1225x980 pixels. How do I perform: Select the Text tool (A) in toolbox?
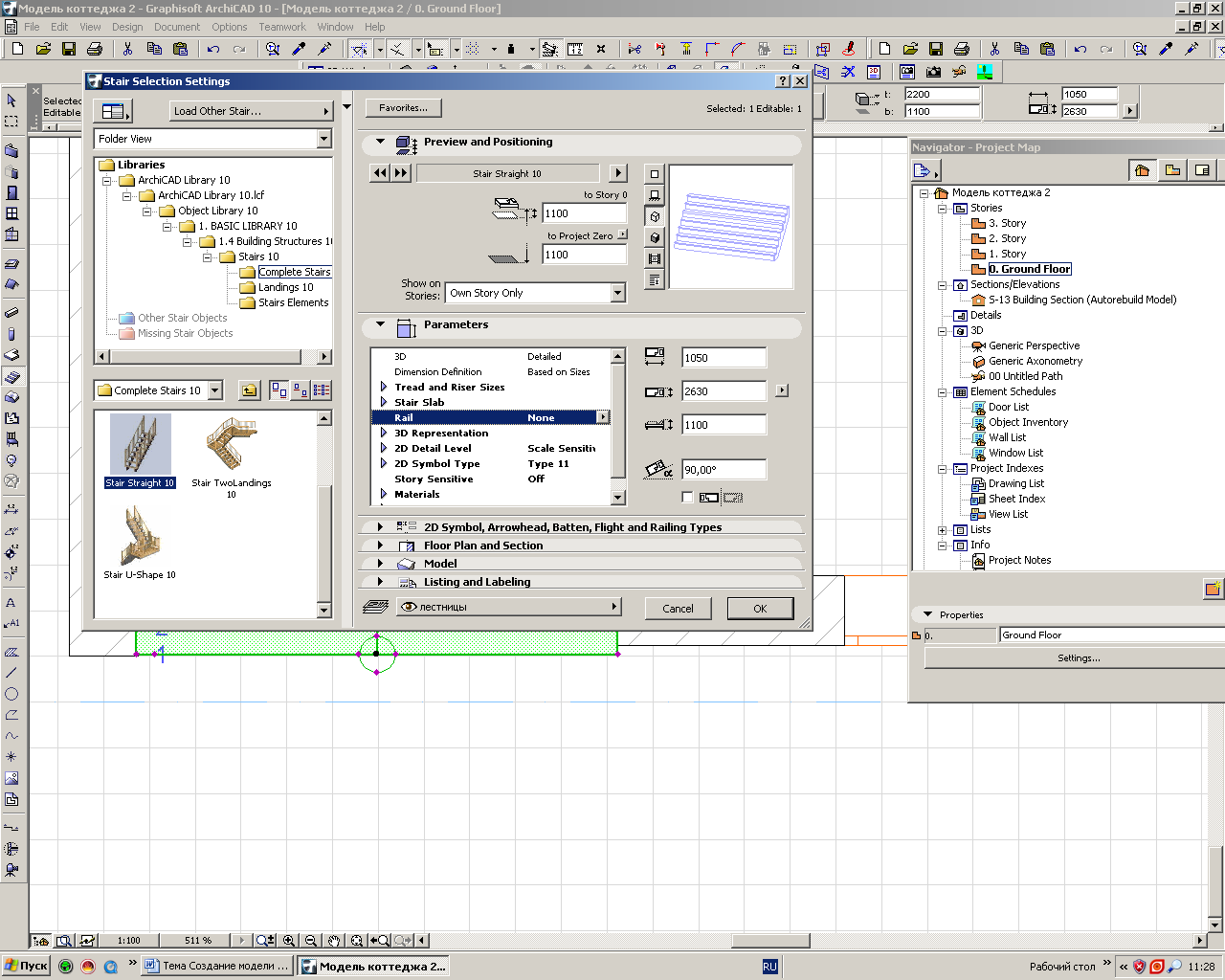tap(11, 602)
